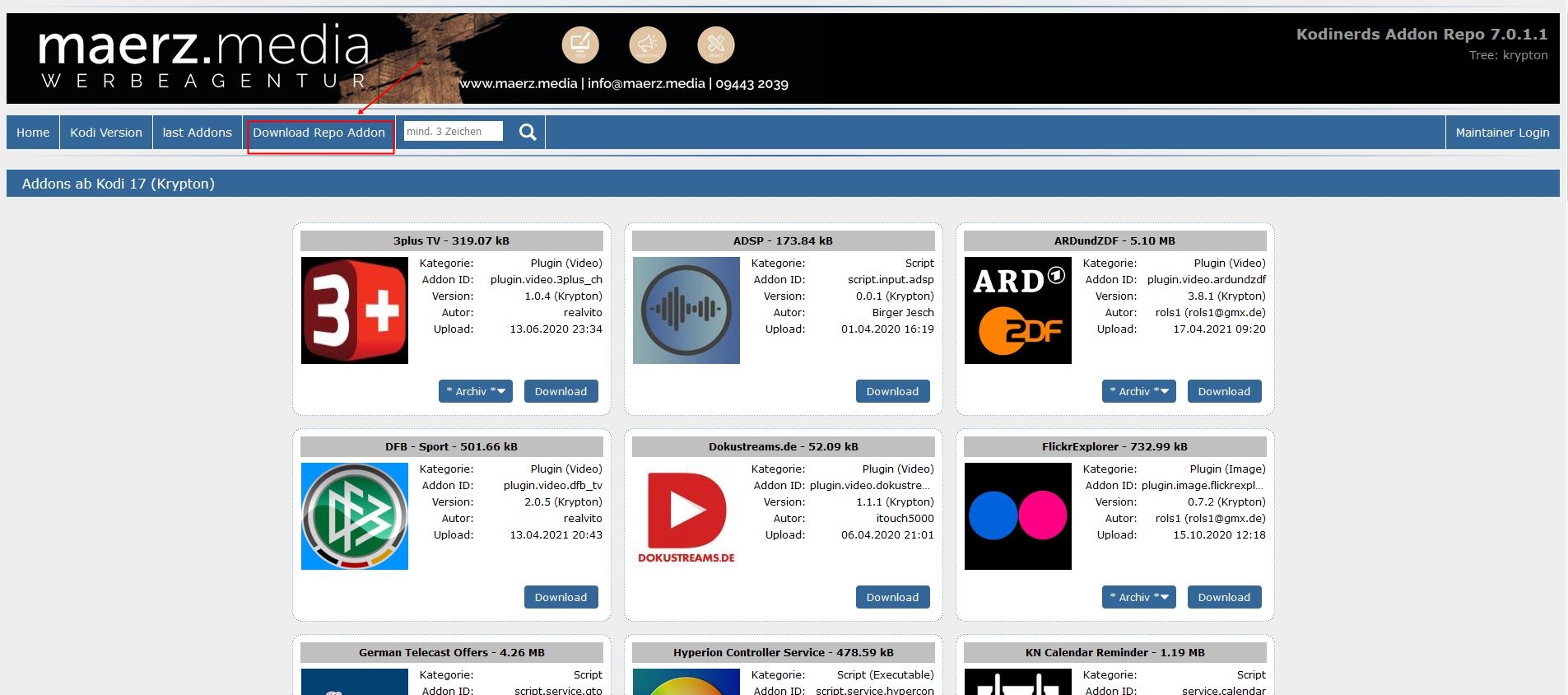This screenshot has height=695, width=1568.
Task: Download the 3plus TV addon
Action: pyautogui.click(x=561, y=391)
